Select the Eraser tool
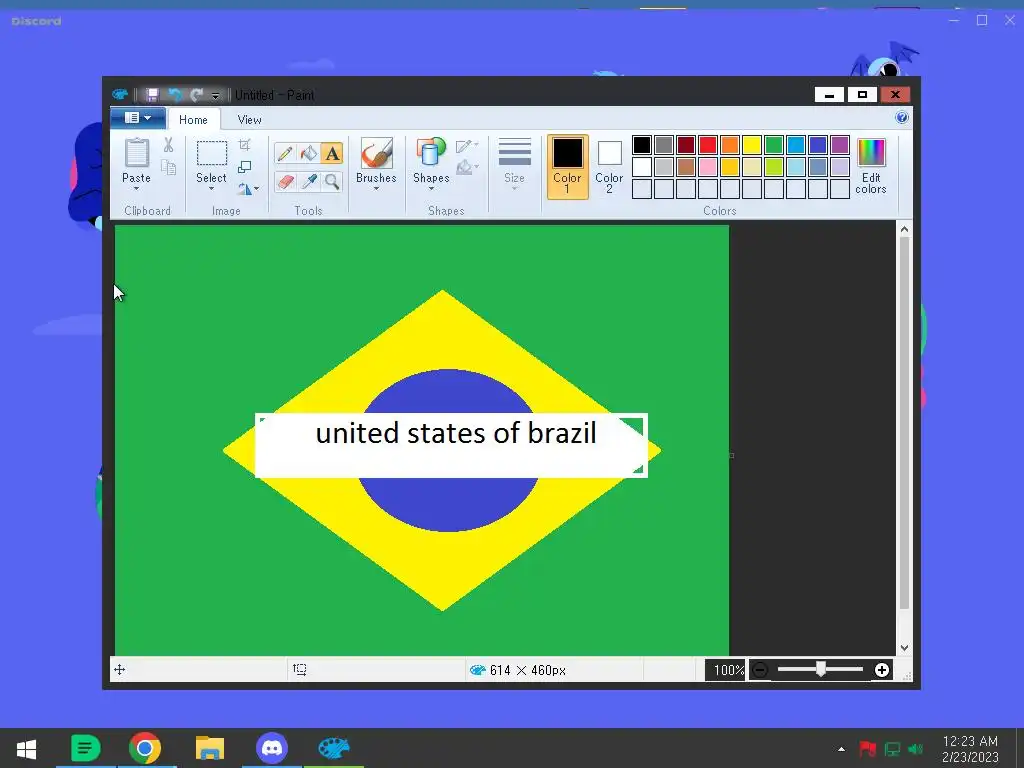The image size is (1024, 768). tap(285, 182)
